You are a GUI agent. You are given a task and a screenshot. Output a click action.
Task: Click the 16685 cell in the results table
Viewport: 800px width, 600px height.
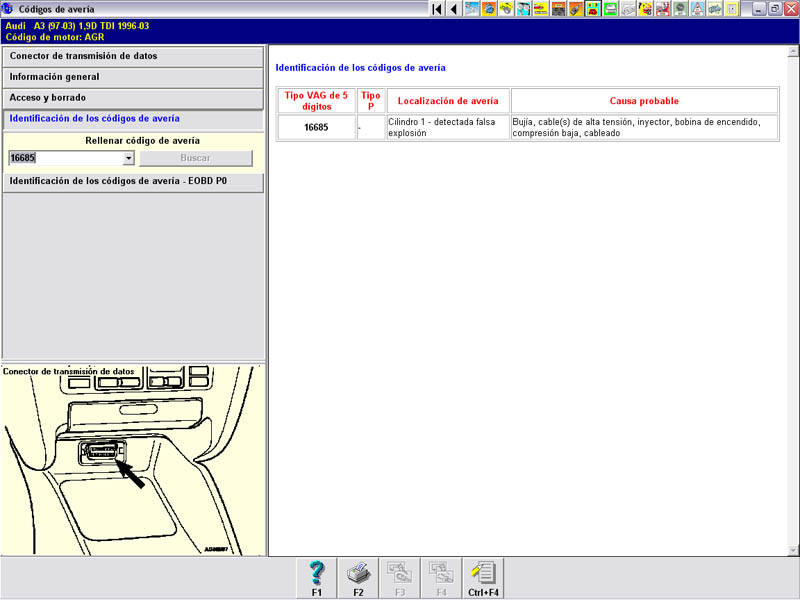pos(316,127)
